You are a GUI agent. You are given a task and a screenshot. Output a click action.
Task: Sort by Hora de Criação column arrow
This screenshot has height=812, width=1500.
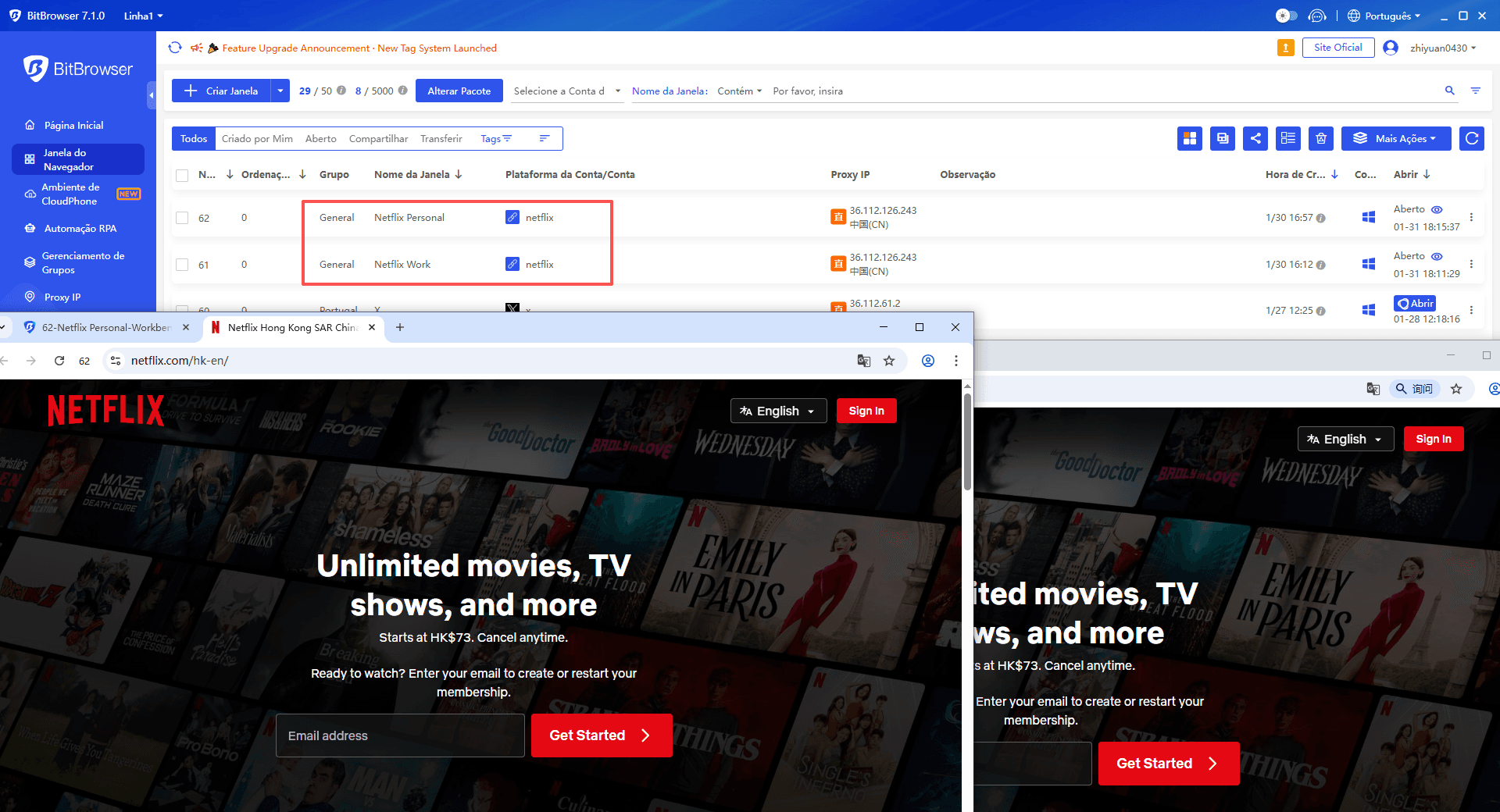pos(1335,174)
